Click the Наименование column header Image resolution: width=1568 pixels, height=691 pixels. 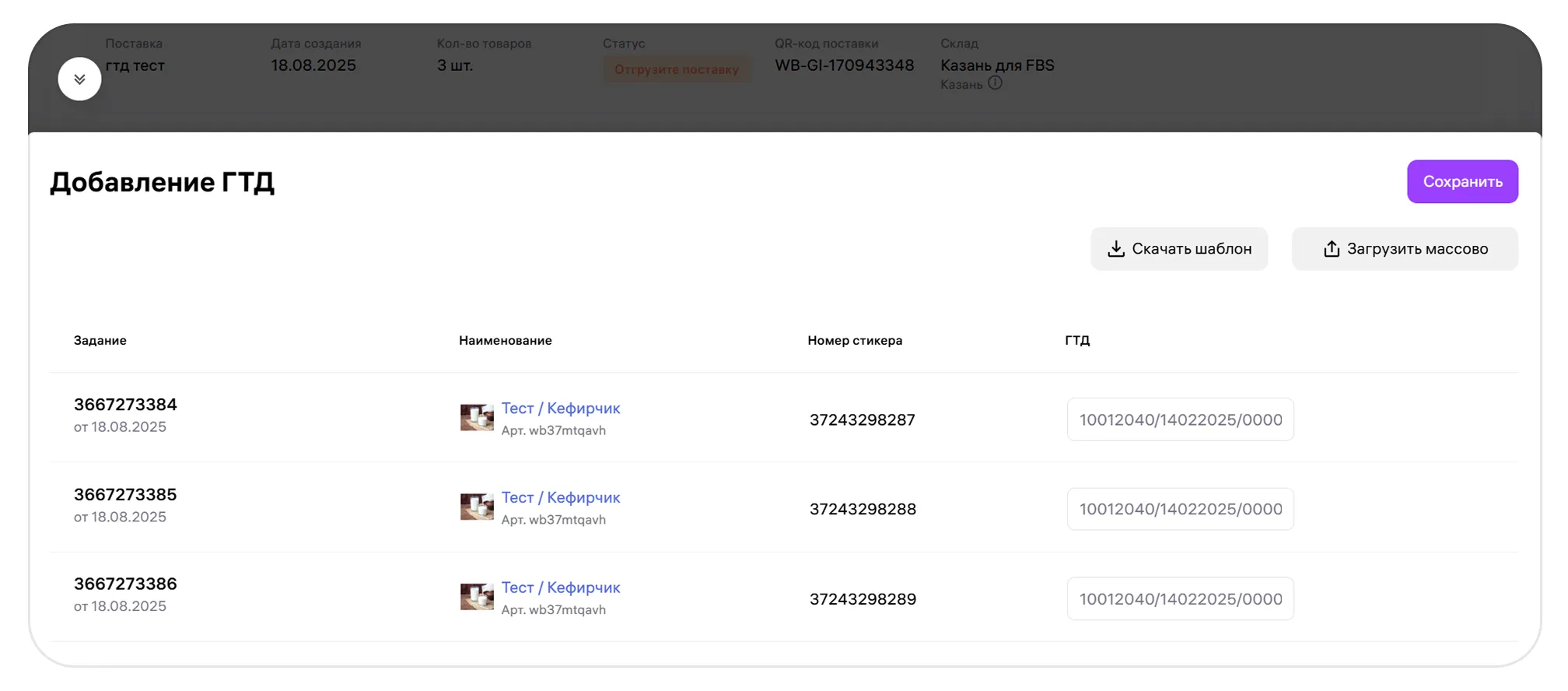pyautogui.click(x=505, y=341)
